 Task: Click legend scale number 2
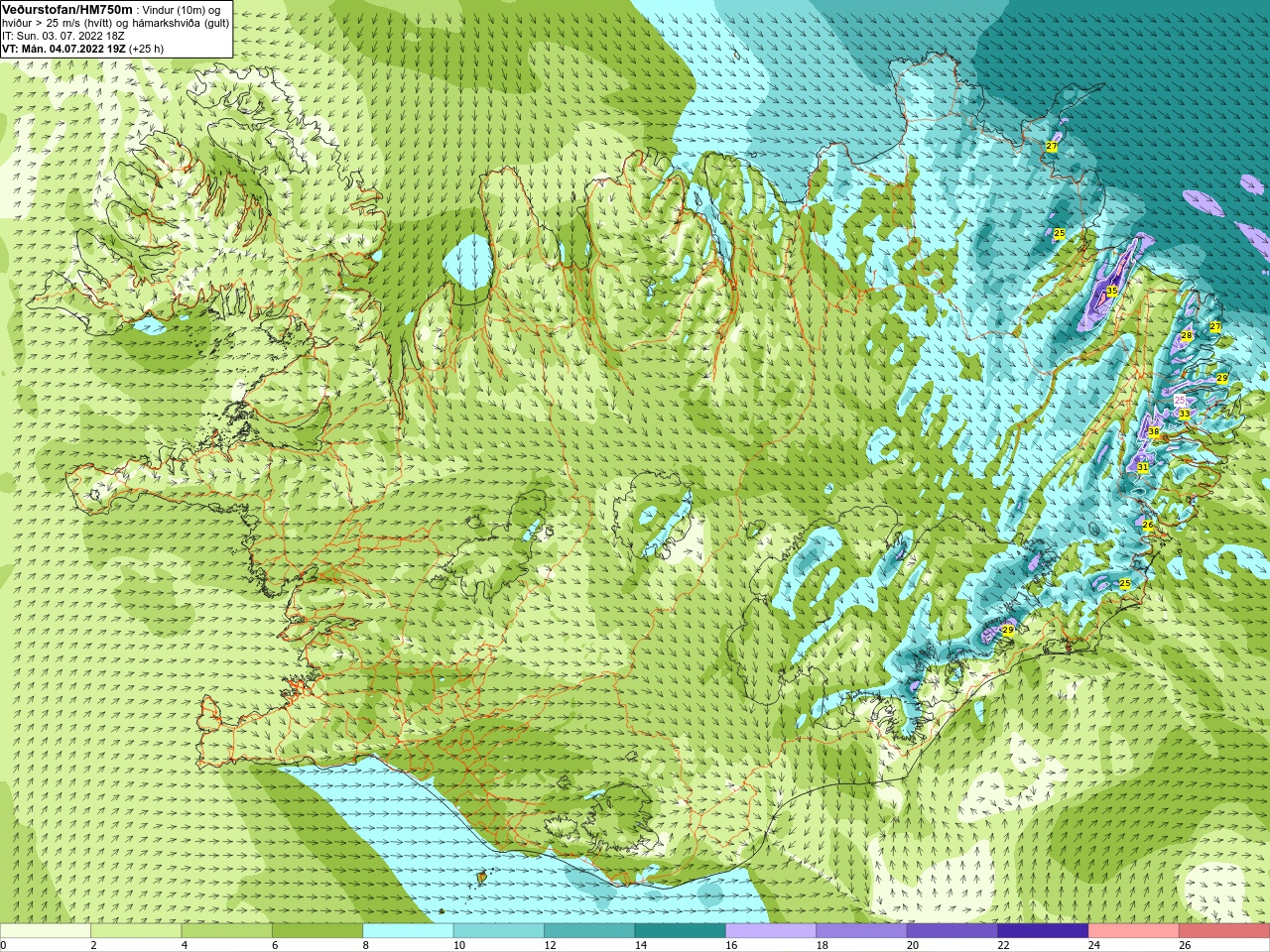93,946
